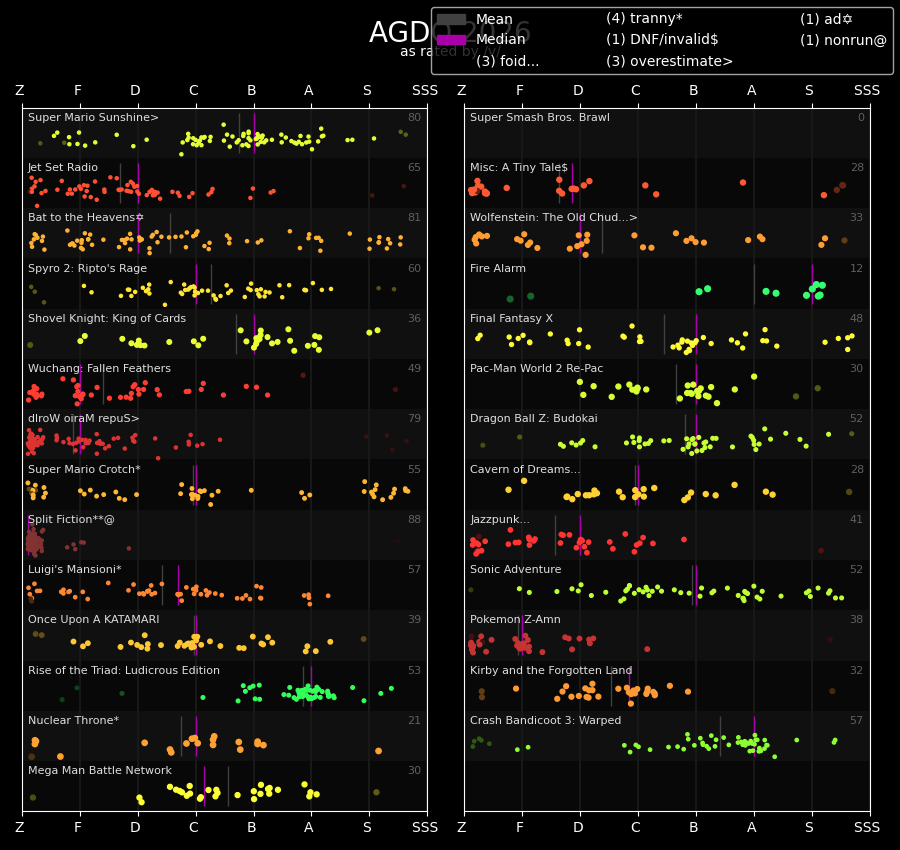Click the 'Super Mario Sunshine>' row title
The height and width of the screenshot is (850, 900).
[x=93, y=117]
